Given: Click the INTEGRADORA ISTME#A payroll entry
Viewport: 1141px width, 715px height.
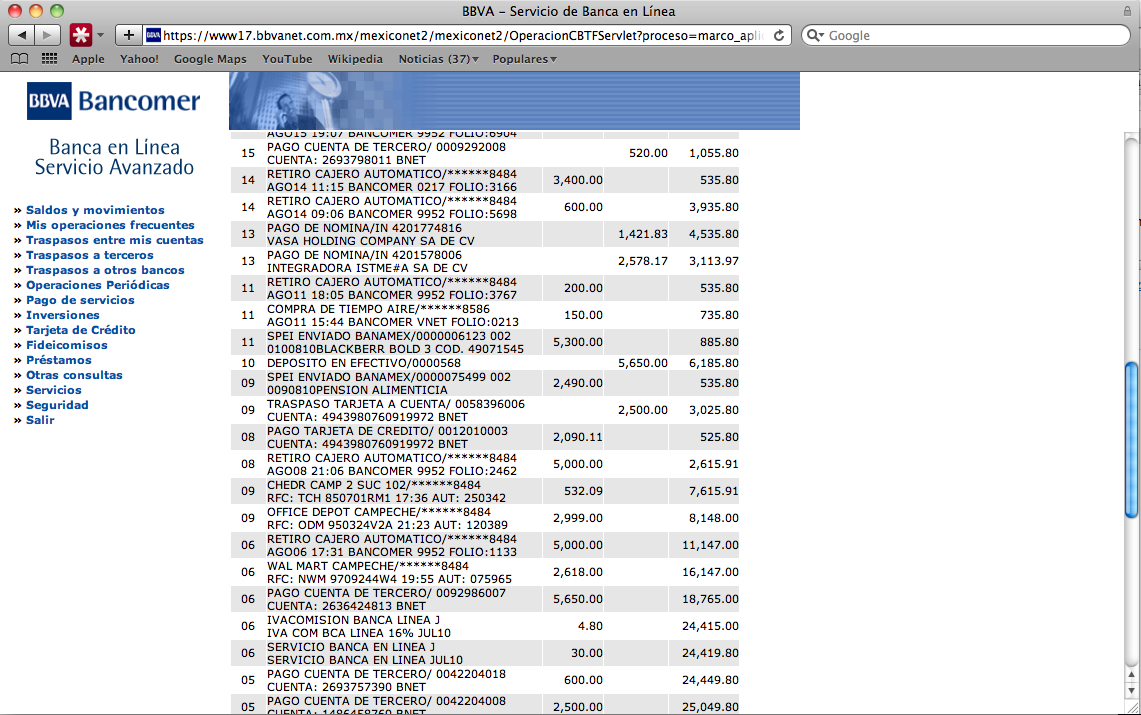Looking at the screenshot, I should 367,261.
